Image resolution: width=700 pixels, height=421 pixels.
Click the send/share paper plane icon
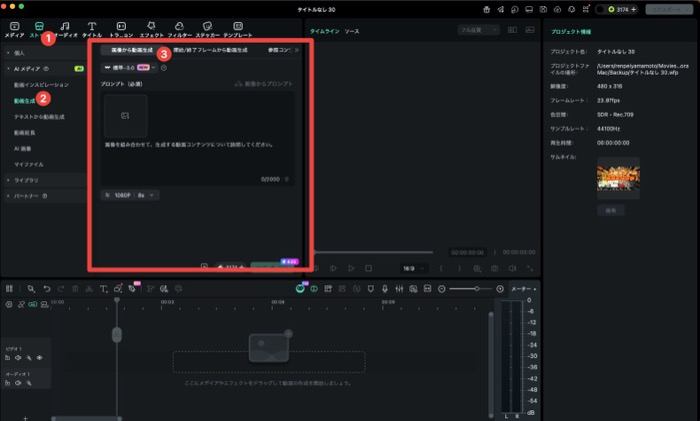(x=500, y=9)
